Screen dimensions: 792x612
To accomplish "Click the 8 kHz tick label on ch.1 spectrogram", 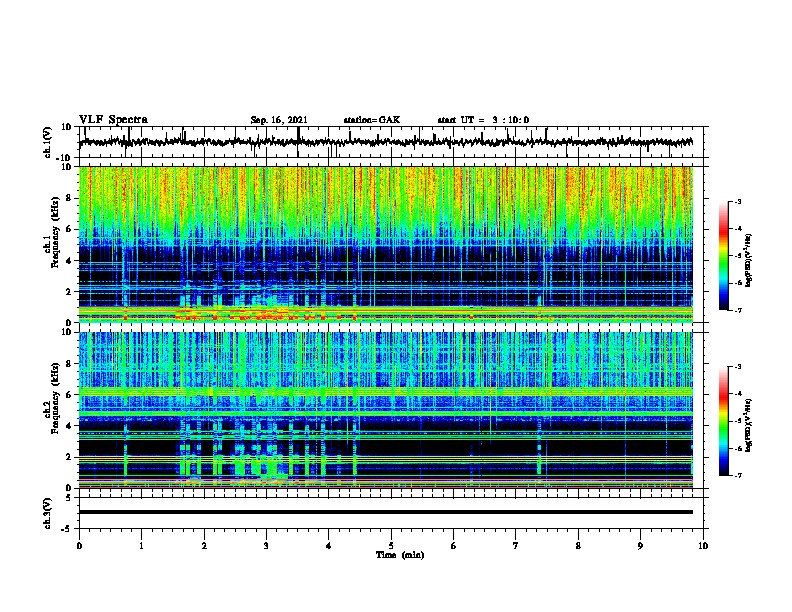I will [x=69, y=198].
